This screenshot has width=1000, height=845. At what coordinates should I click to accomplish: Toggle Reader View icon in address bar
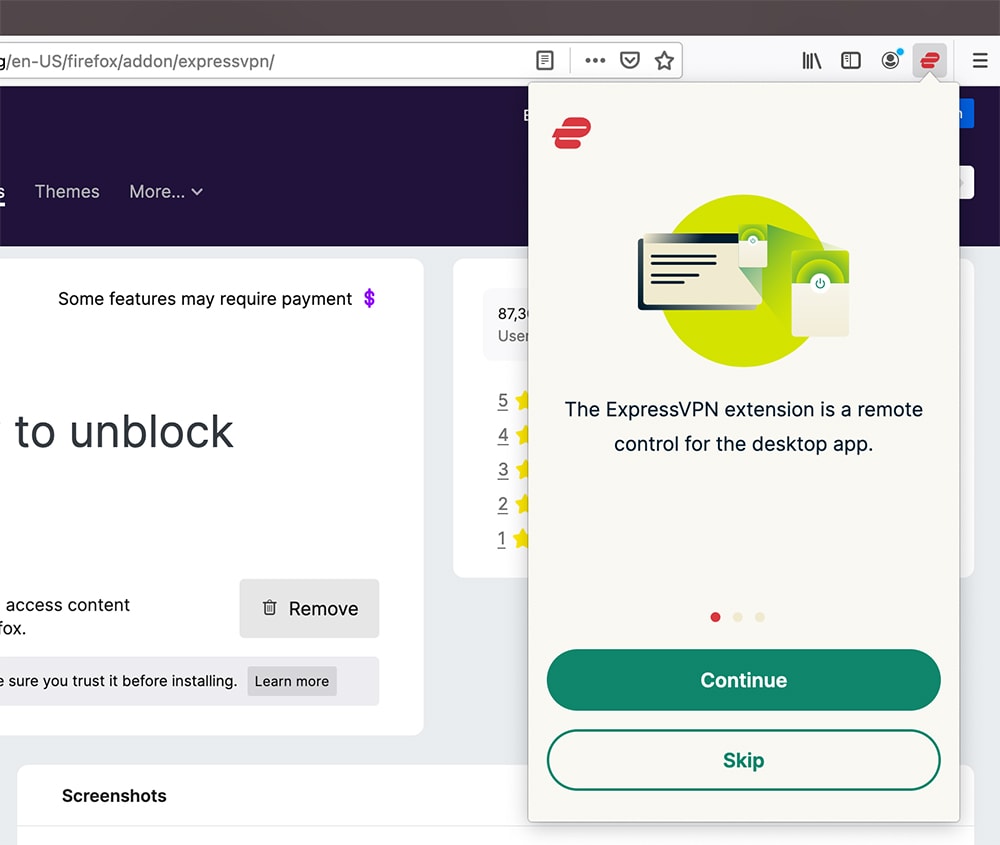click(x=545, y=61)
